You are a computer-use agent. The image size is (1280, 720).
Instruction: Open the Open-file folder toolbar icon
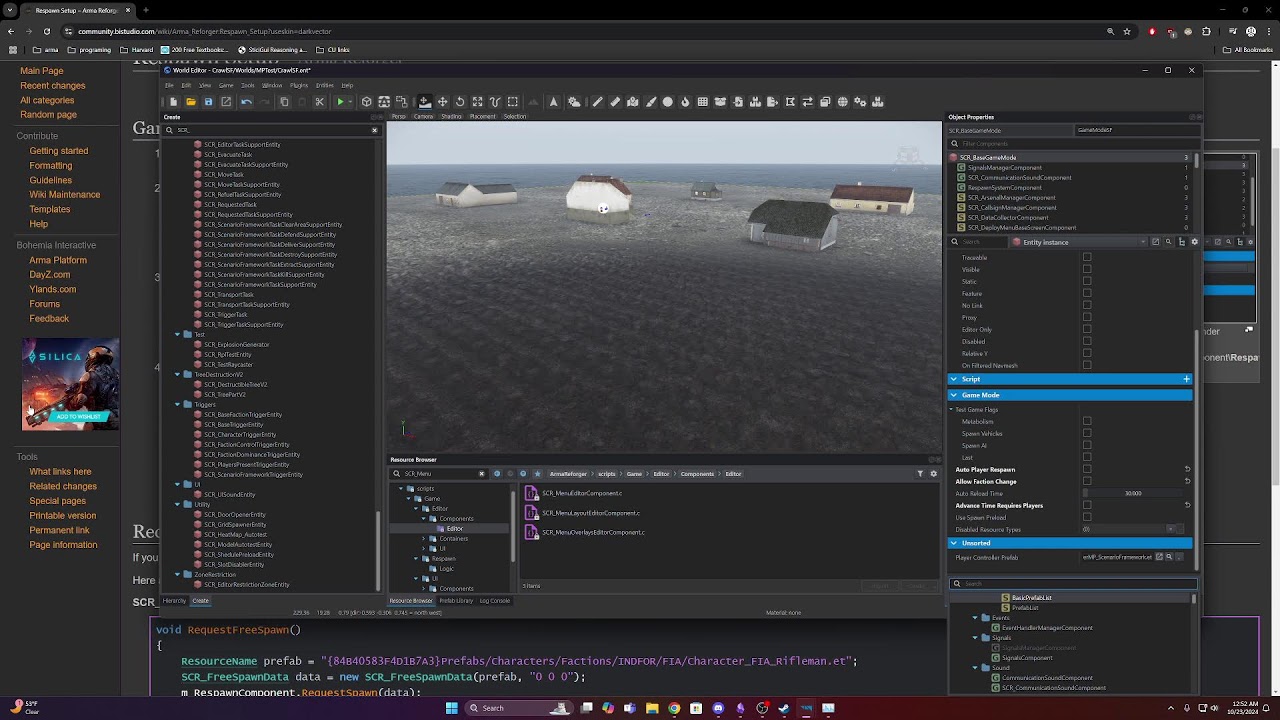pyautogui.click(x=190, y=102)
